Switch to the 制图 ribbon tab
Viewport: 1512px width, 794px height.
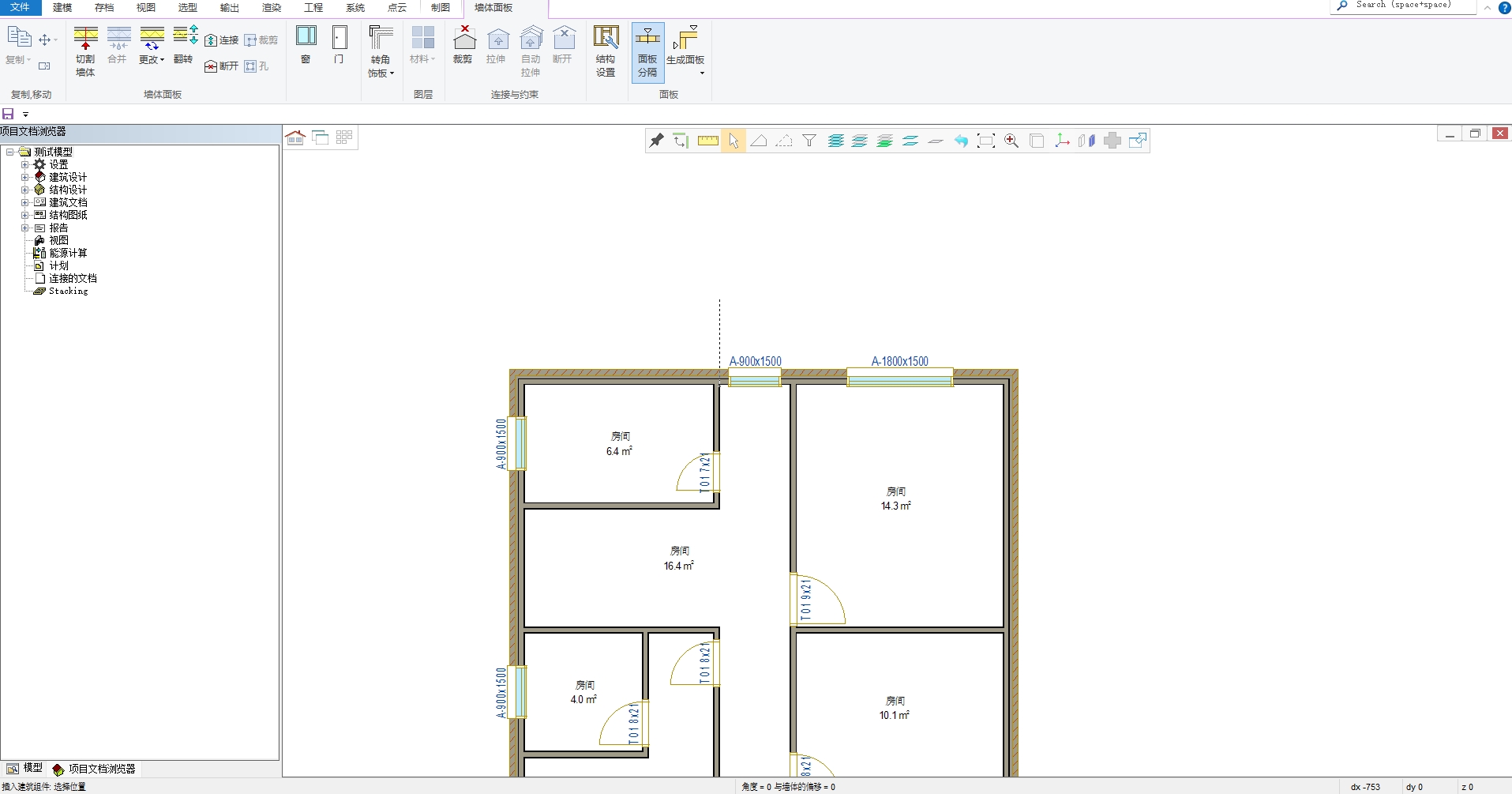(x=440, y=7)
